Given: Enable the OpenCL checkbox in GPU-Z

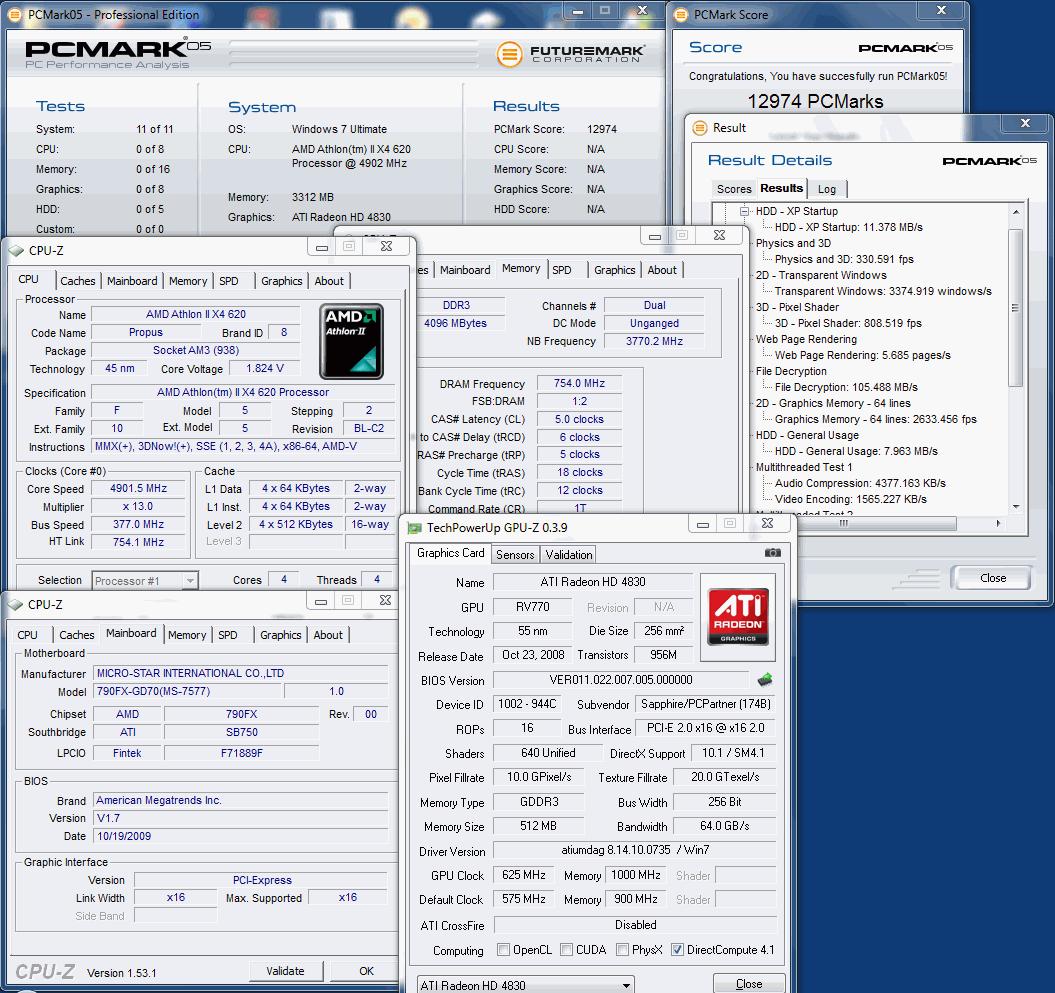Looking at the screenshot, I should click(x=503, y=949).
